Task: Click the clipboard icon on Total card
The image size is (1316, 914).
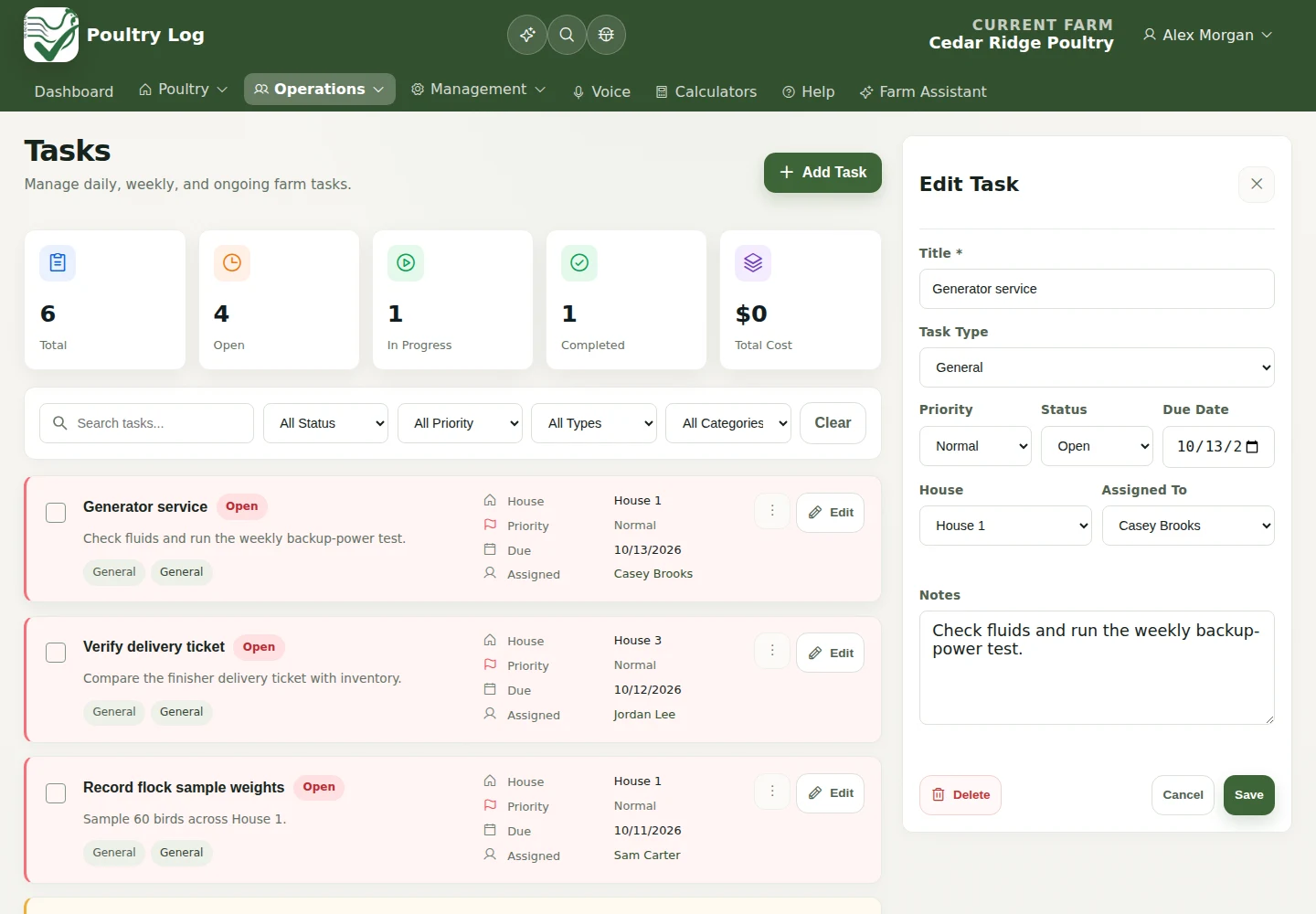Action: point(58,263)
